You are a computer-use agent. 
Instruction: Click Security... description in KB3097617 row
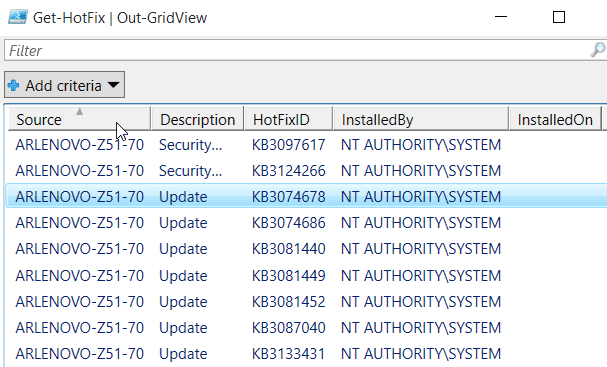(x=190, y=146)
